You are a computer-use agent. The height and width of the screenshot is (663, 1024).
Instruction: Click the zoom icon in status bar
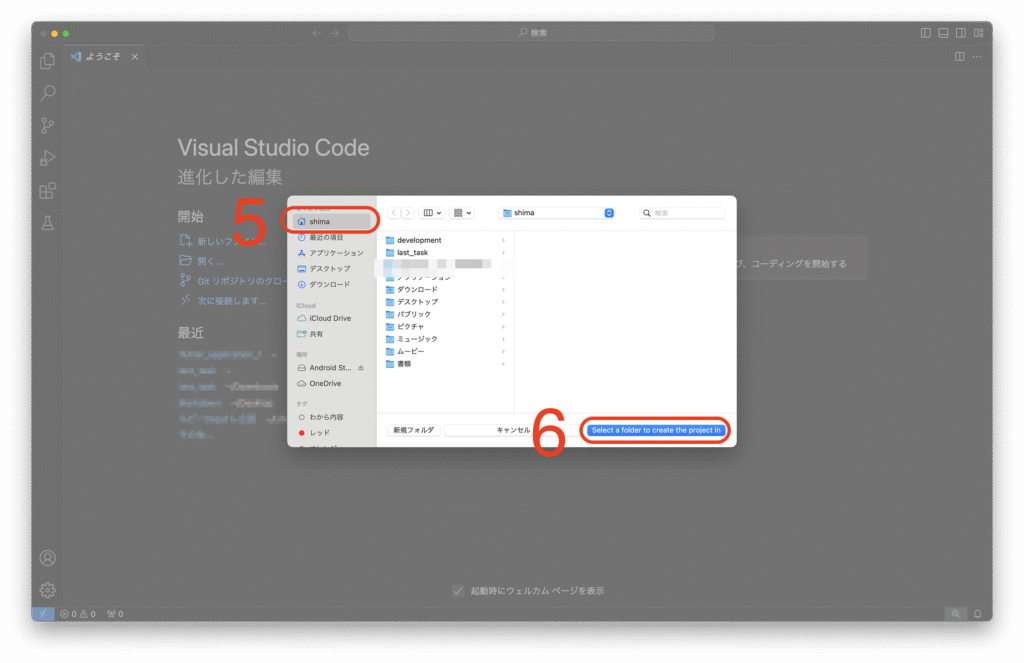pos(955,614)
